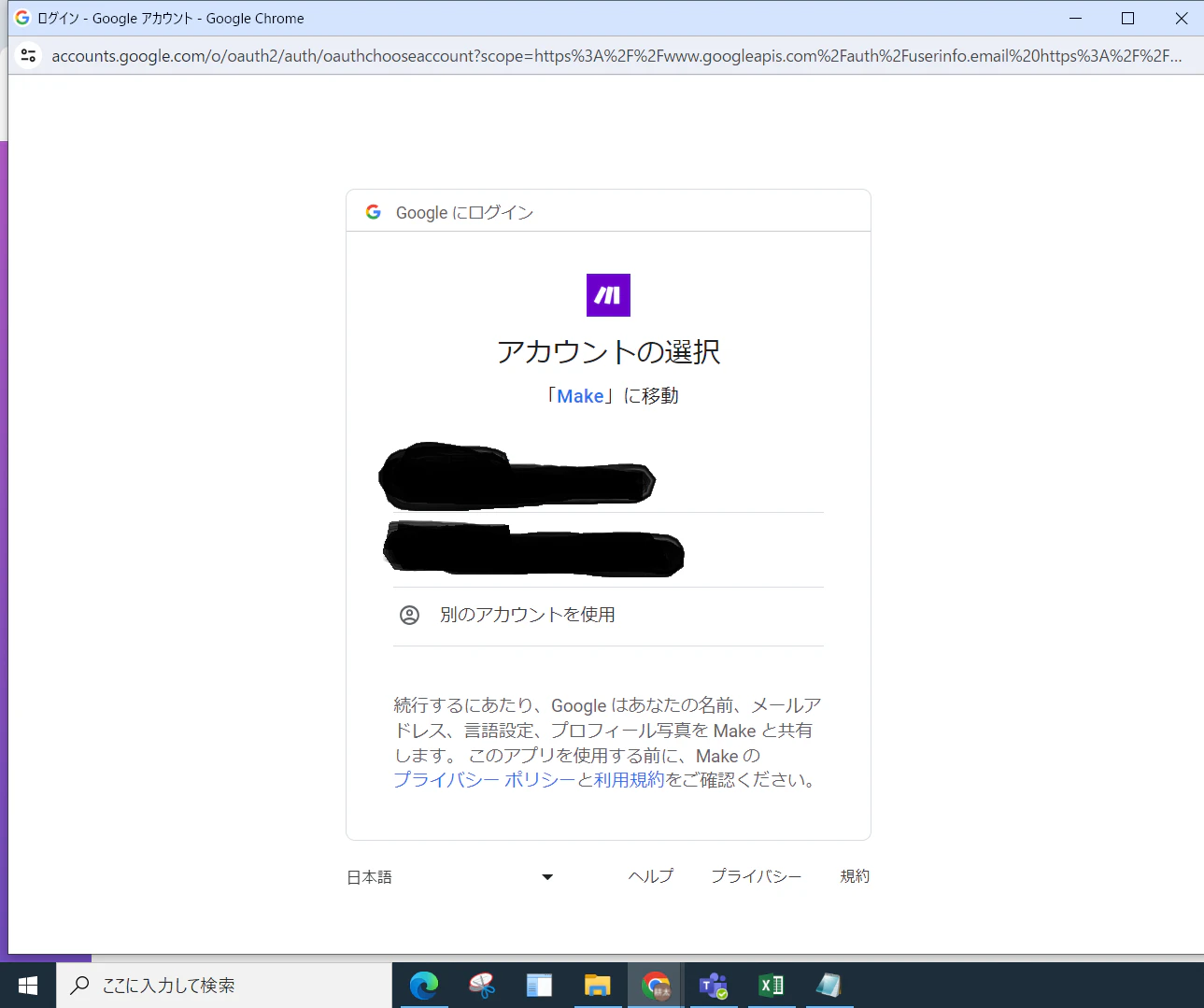The height and width of the screenshot is (1008, 1204).
Task: Open the notepad-style app taskbar icon
Action: point(829,986)
